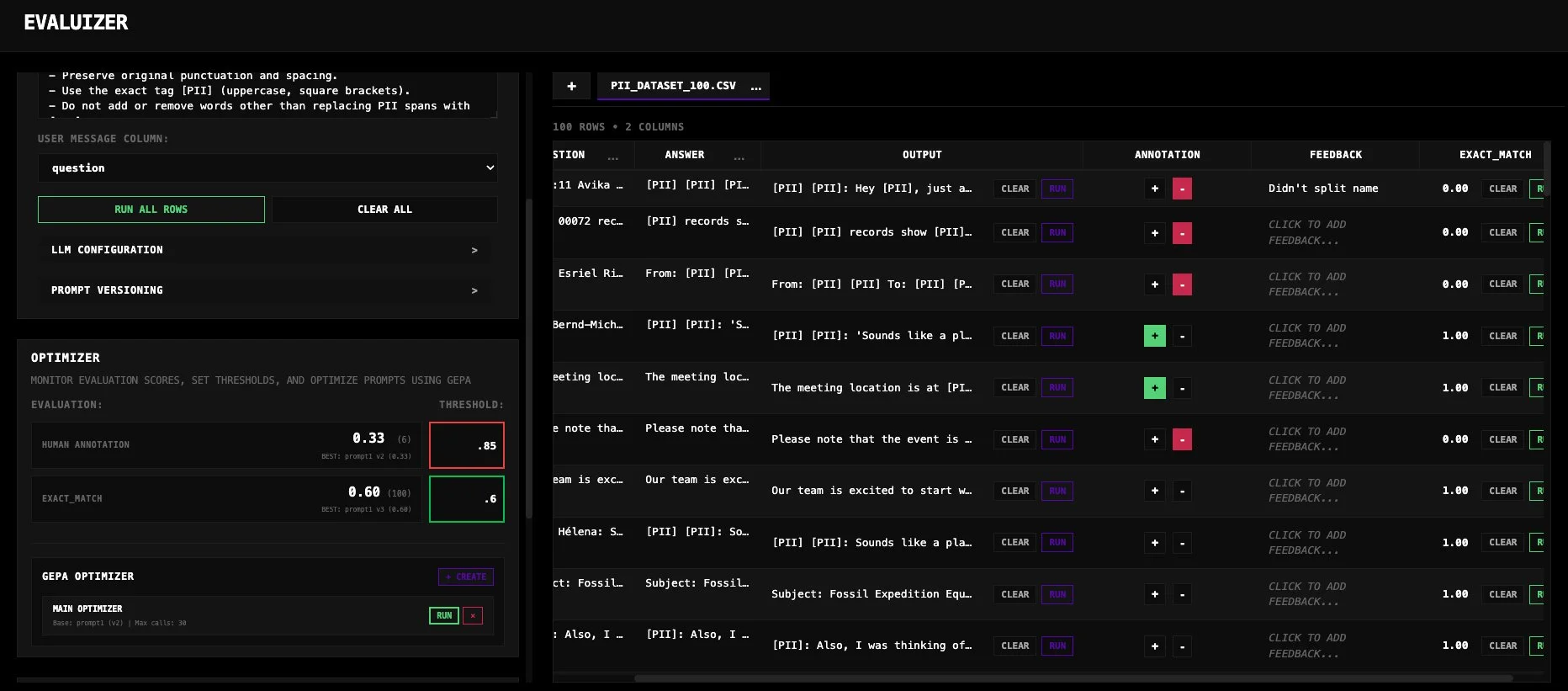Viewport: 1568px width, 691px height.
Task: Mark the 'Didn't split name' row as negative
Action: [x=1182, y=189]
